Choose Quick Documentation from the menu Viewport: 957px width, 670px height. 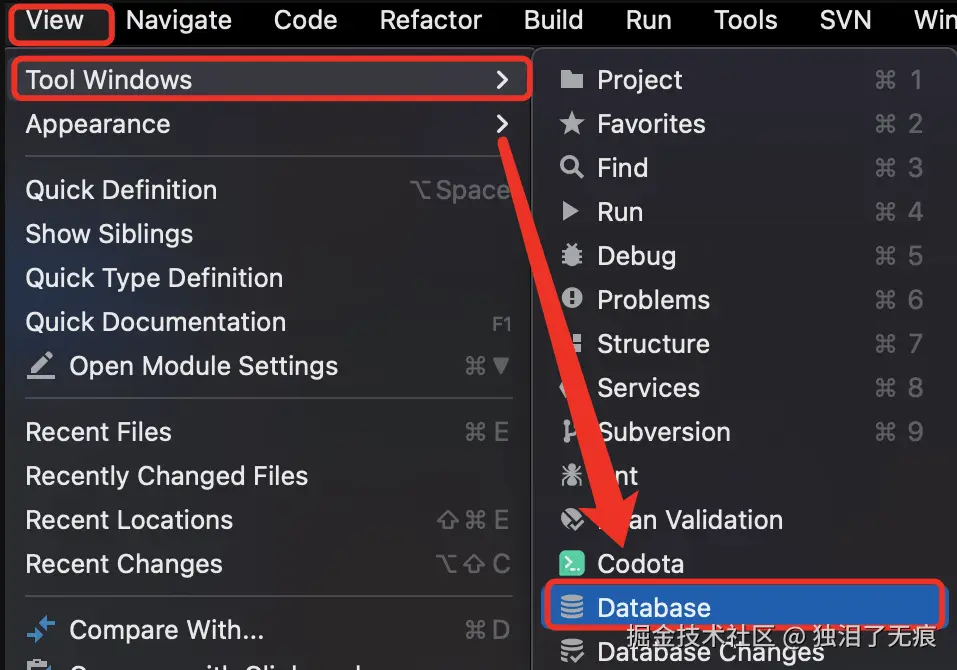(156, 322)
